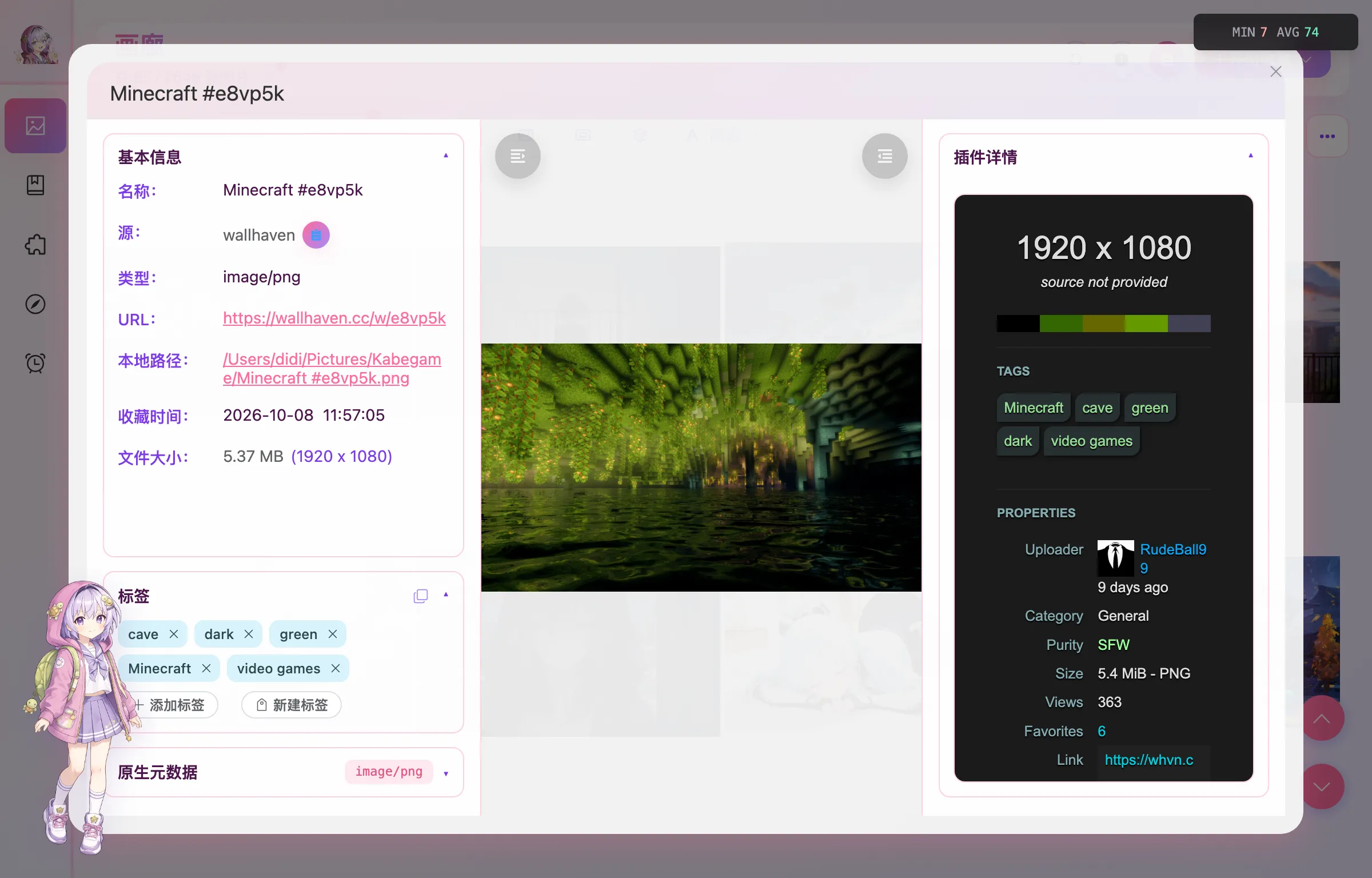
Task: Open the wallhaven.cc/w/e8vp5k URL link
Action: coord(334,318)
